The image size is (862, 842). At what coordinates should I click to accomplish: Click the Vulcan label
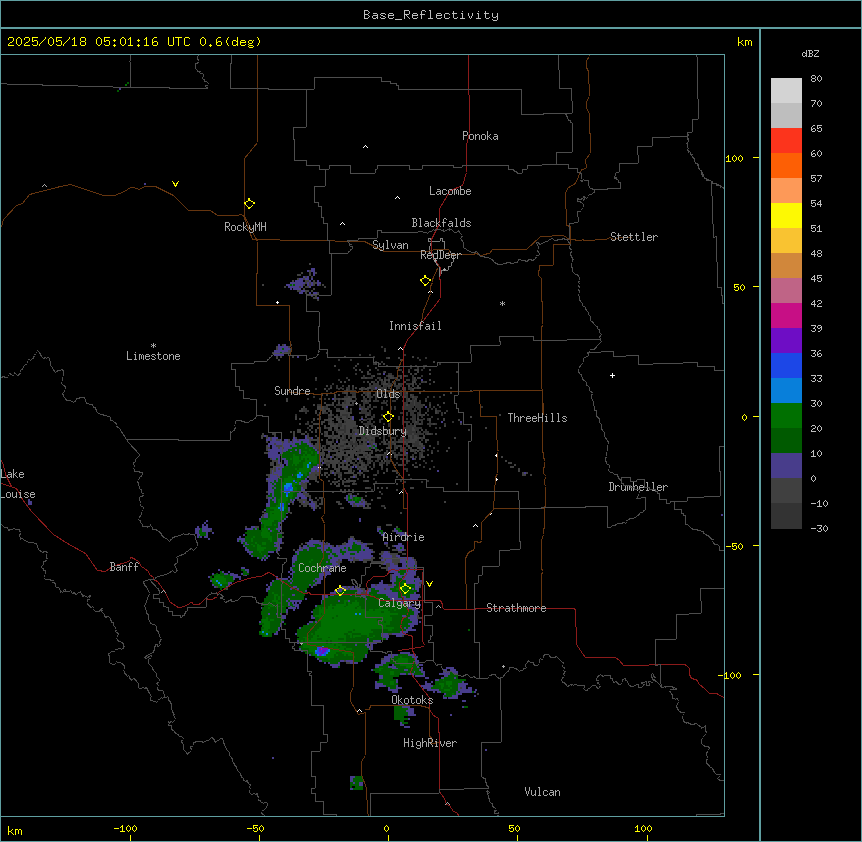coord(542,792)
